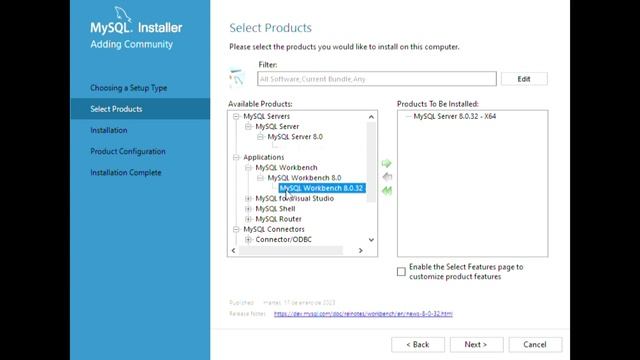
Task: Click horizontal scroll right arrow
Action: tap(360, 250)
